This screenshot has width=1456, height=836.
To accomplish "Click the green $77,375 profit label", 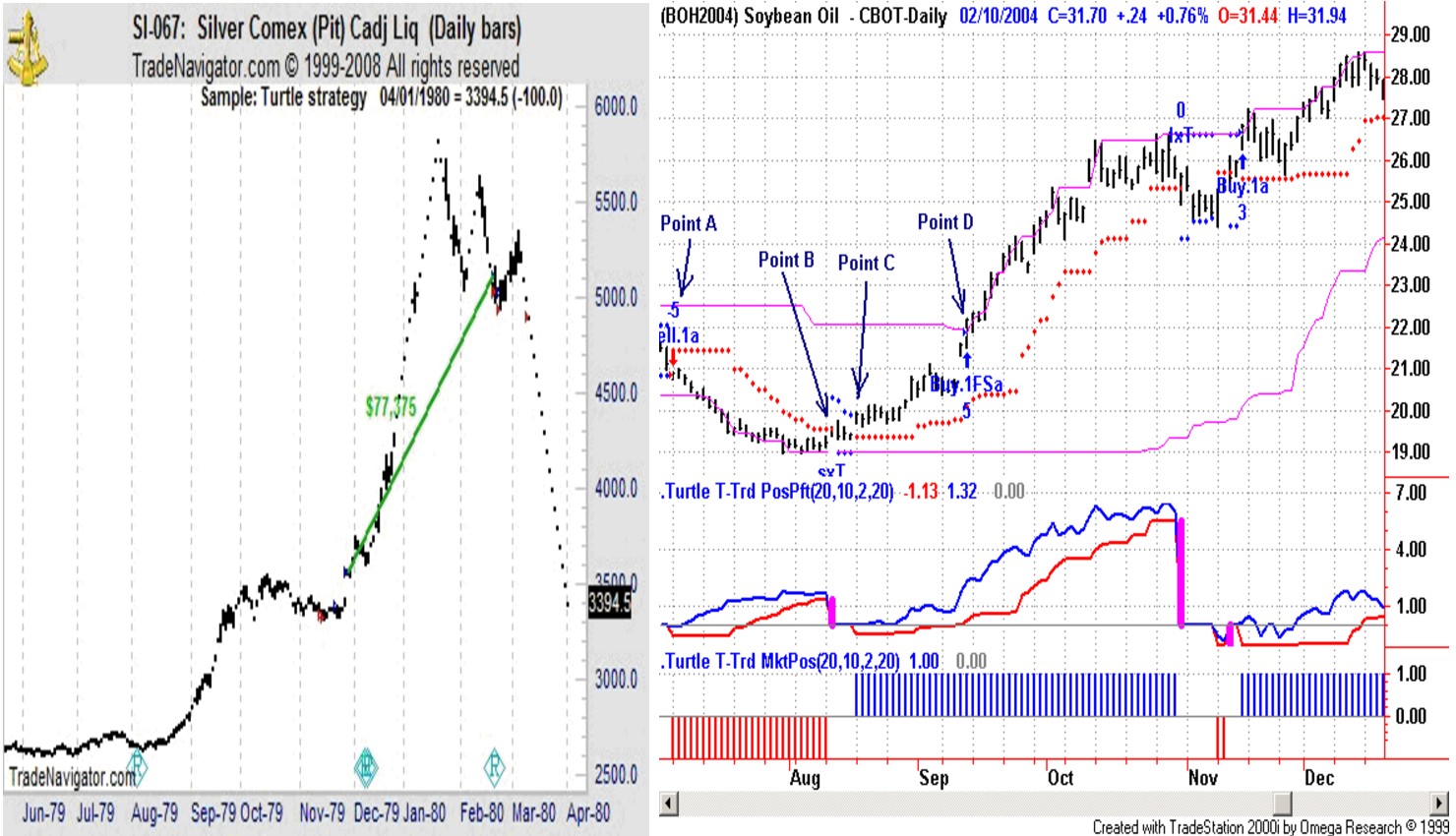I will click(391, 406).
